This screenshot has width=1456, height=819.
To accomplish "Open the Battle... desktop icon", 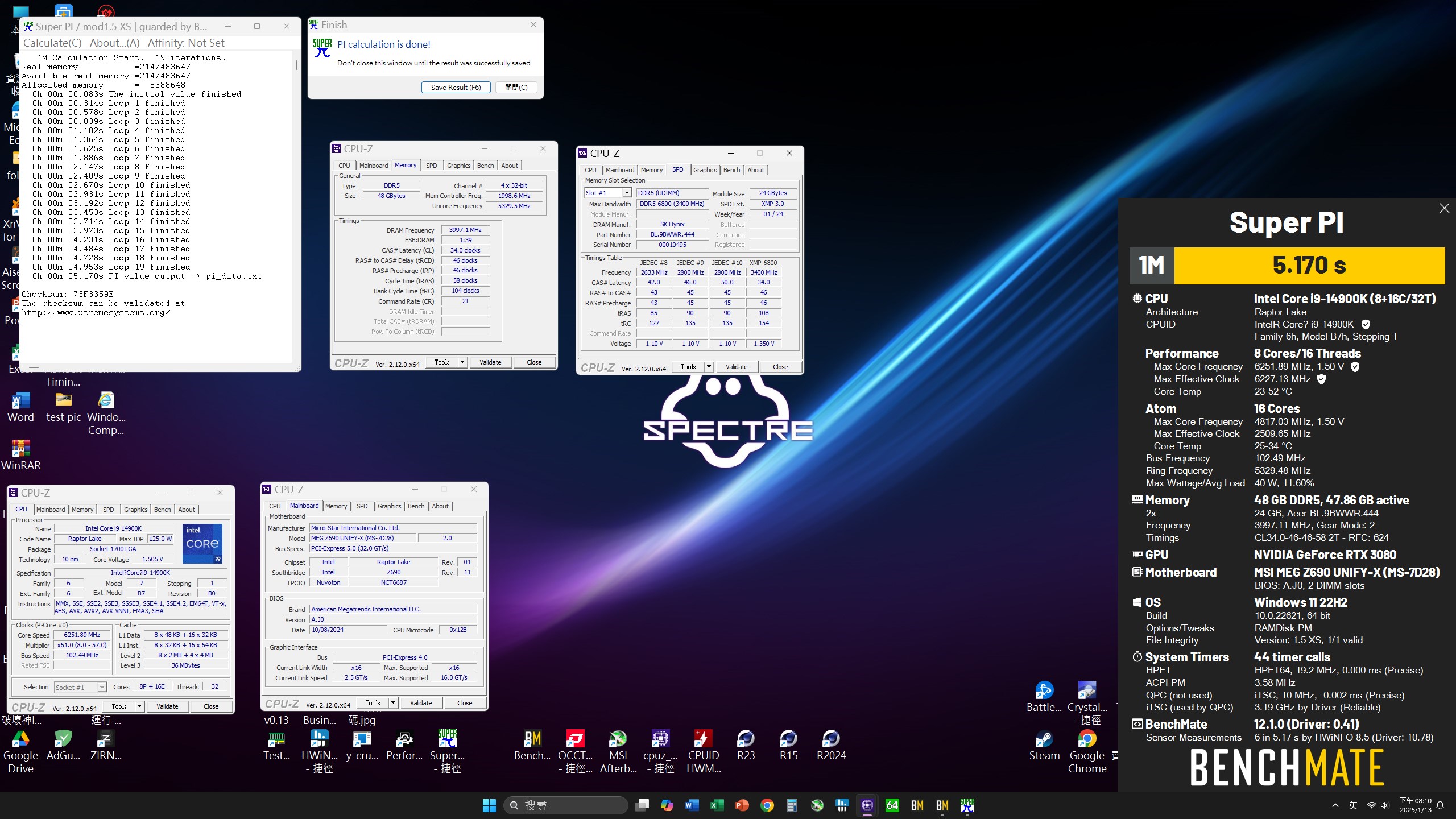I will [x=1044, y=697].
